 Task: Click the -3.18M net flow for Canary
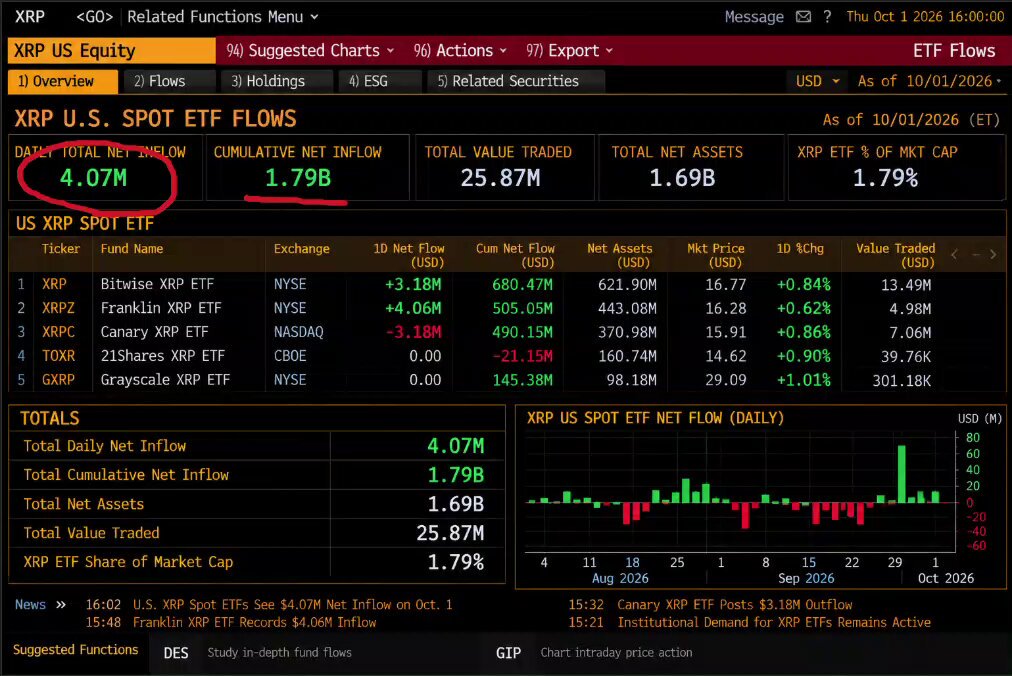[414, 332]
